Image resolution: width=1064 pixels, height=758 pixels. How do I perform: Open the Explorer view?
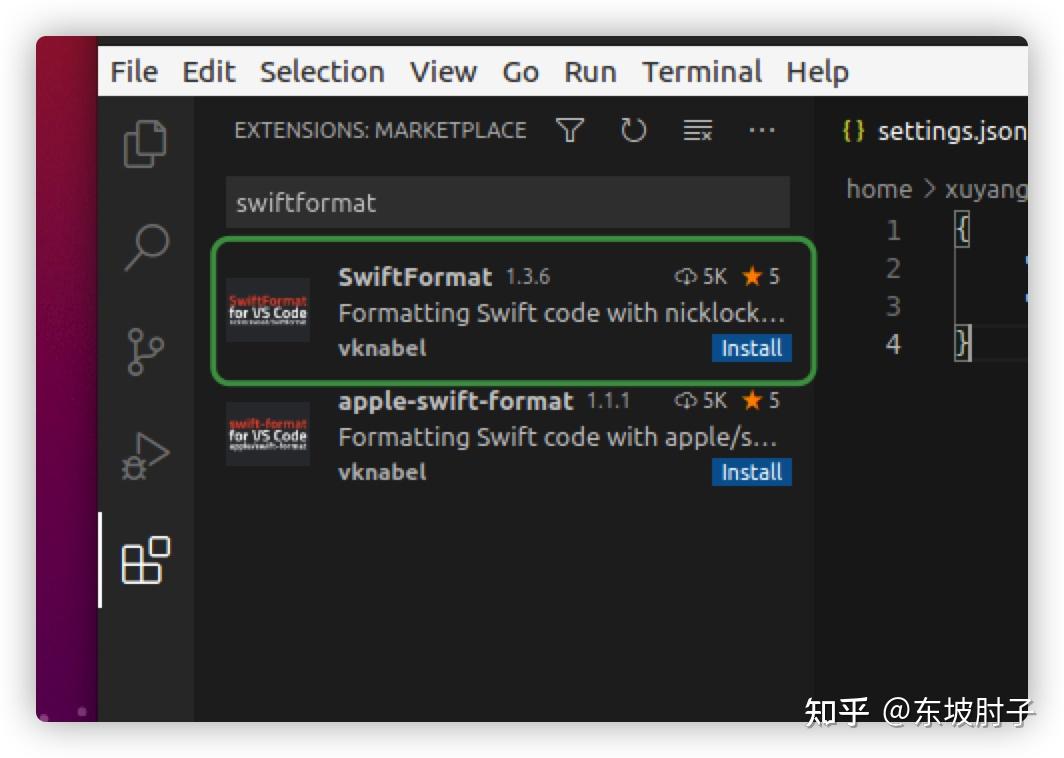145,142
